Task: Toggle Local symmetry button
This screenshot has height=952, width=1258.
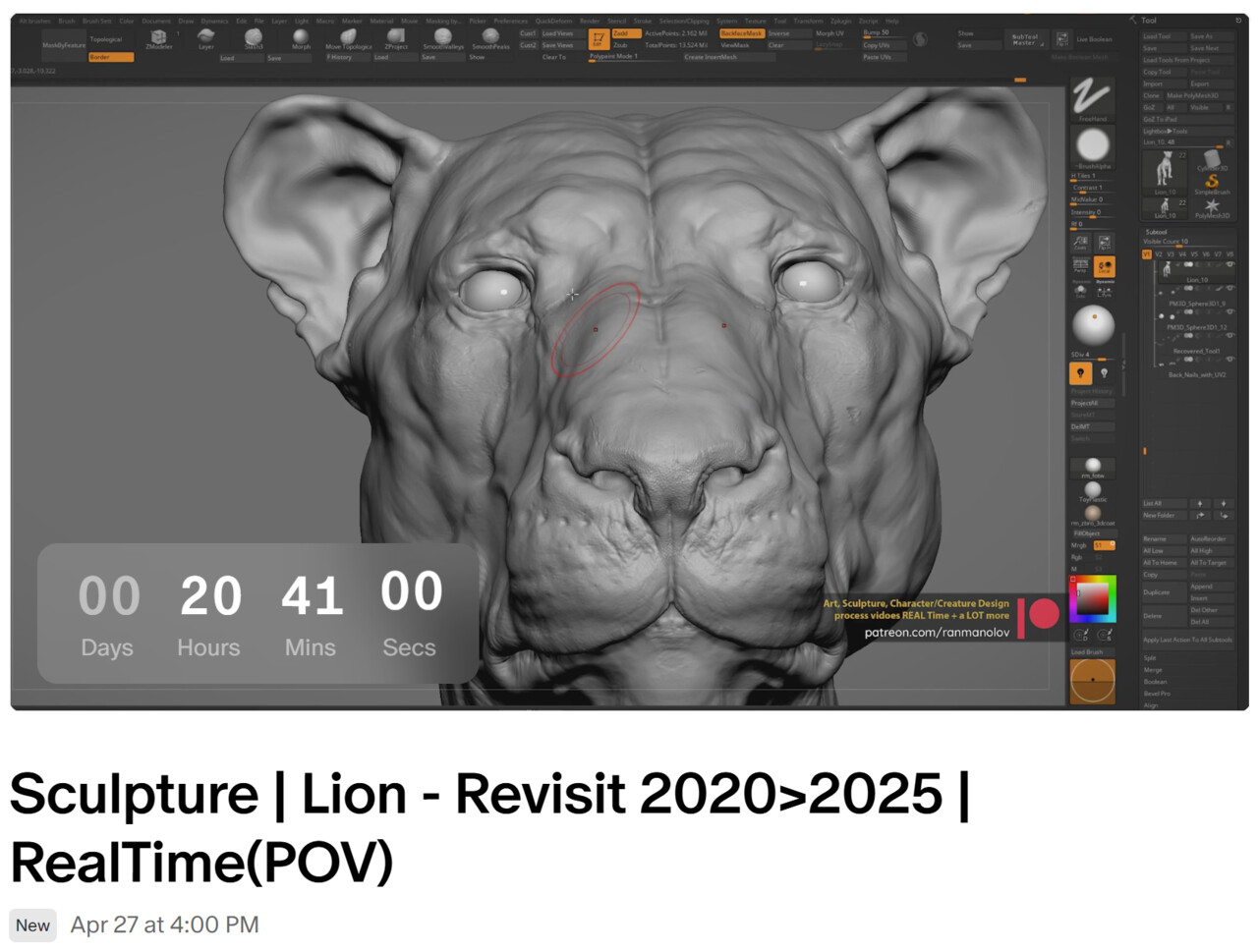Action: 1105,267
